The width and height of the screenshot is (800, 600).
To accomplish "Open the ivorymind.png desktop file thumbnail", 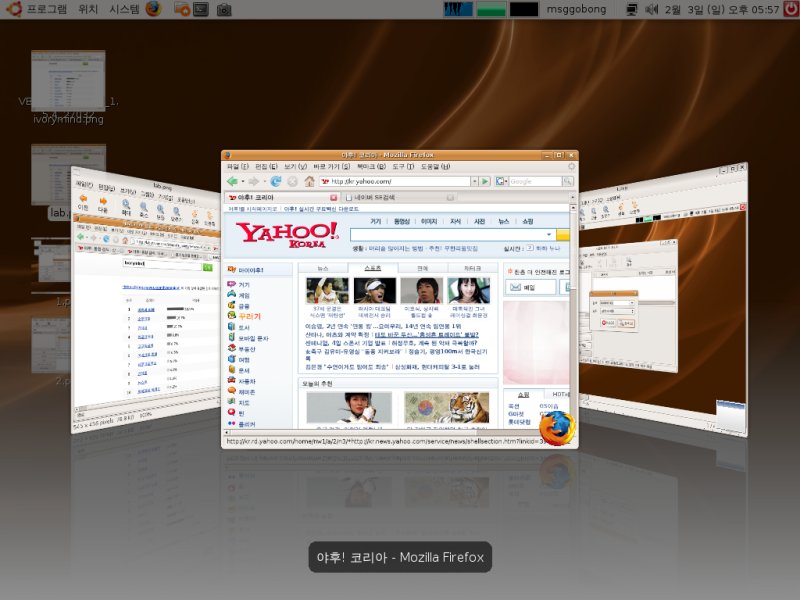I will coord(68,81).
